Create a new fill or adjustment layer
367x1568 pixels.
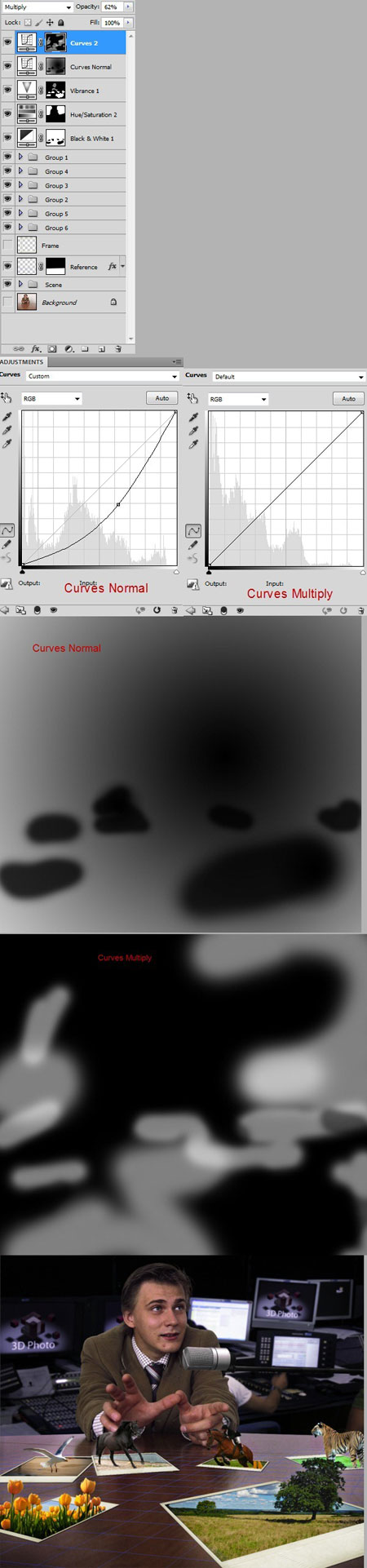pos(69,348)
